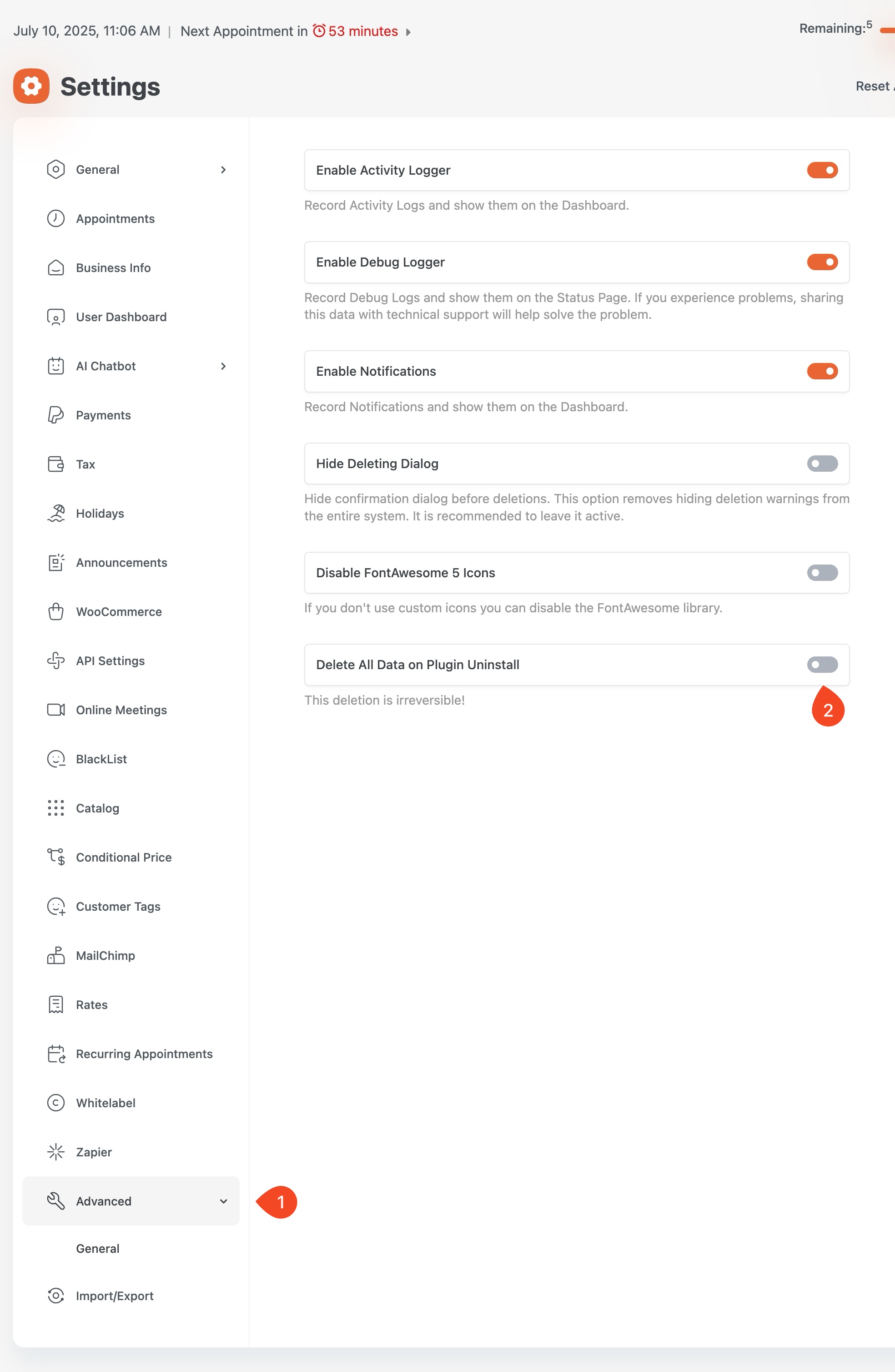Select the Online Meetings camera icon

pos(55,710)
